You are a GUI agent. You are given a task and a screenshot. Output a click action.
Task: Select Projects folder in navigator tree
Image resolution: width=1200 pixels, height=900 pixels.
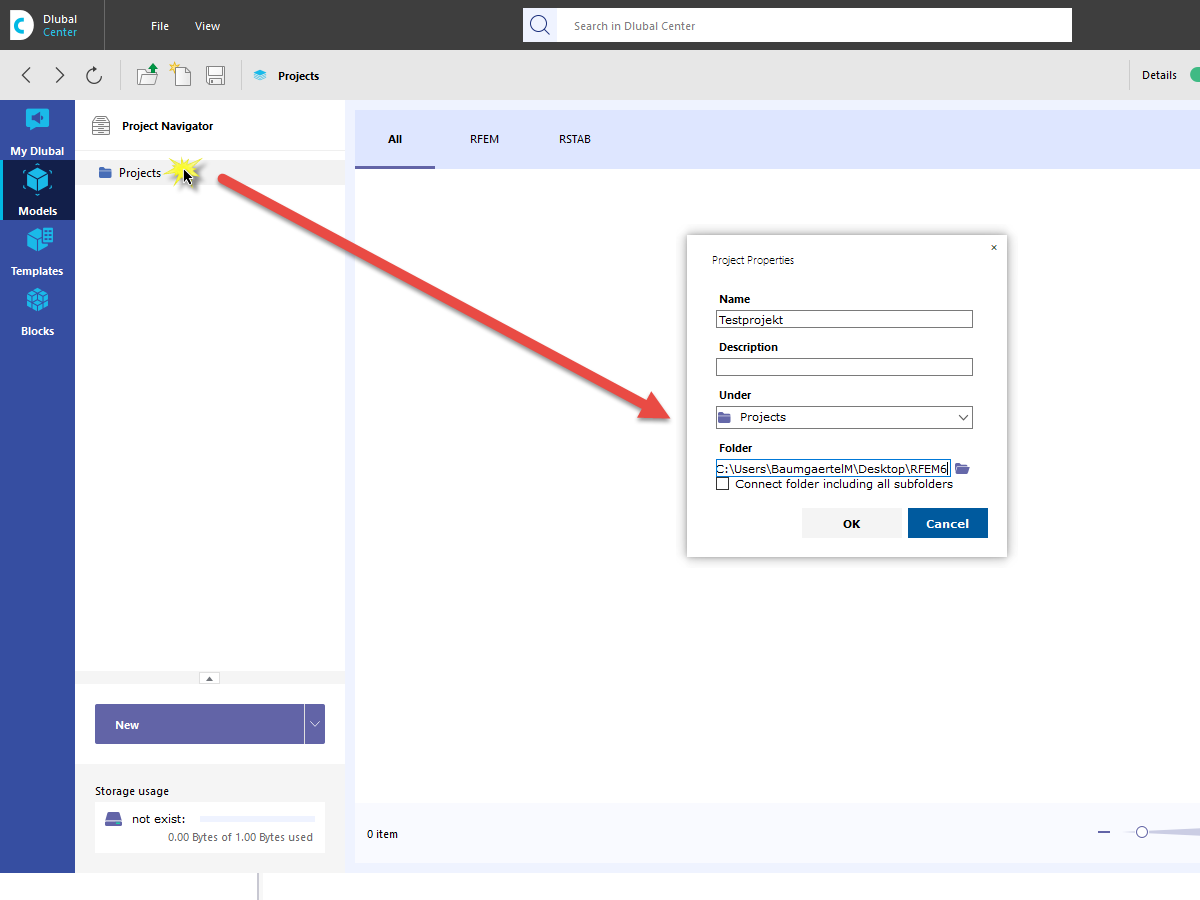pyautogui.click(x=210, y=173)
